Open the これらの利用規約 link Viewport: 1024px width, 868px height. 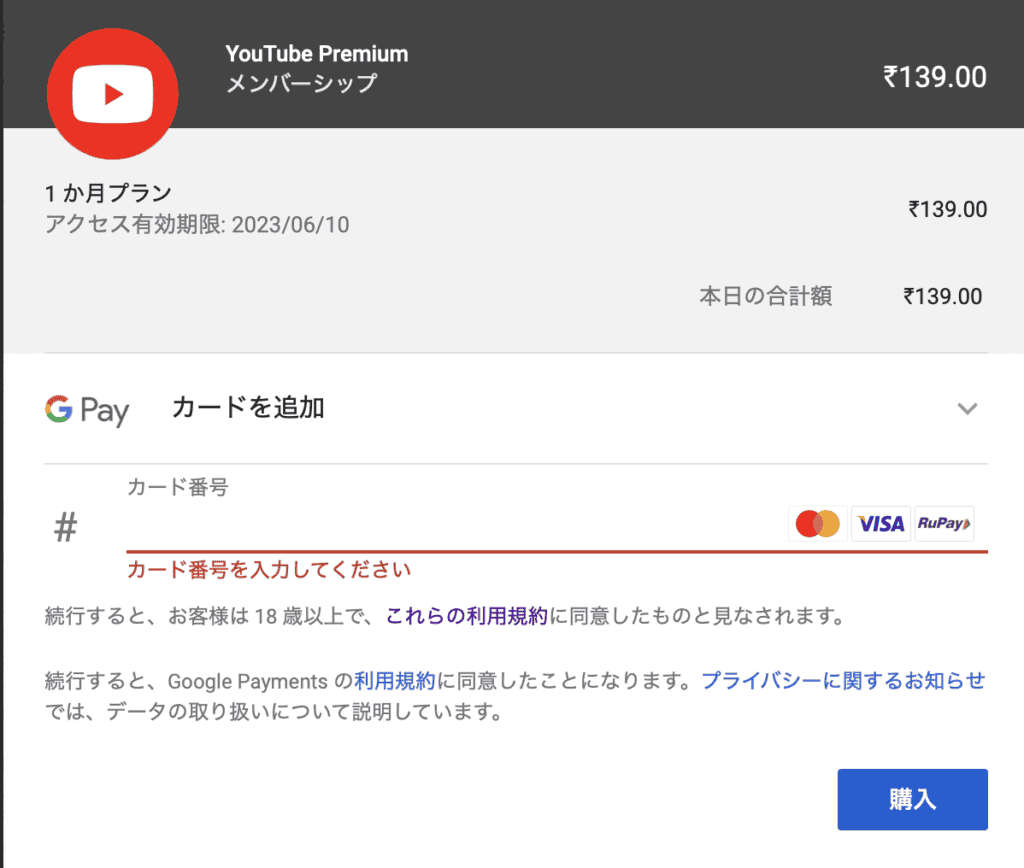tap(466, 616)
